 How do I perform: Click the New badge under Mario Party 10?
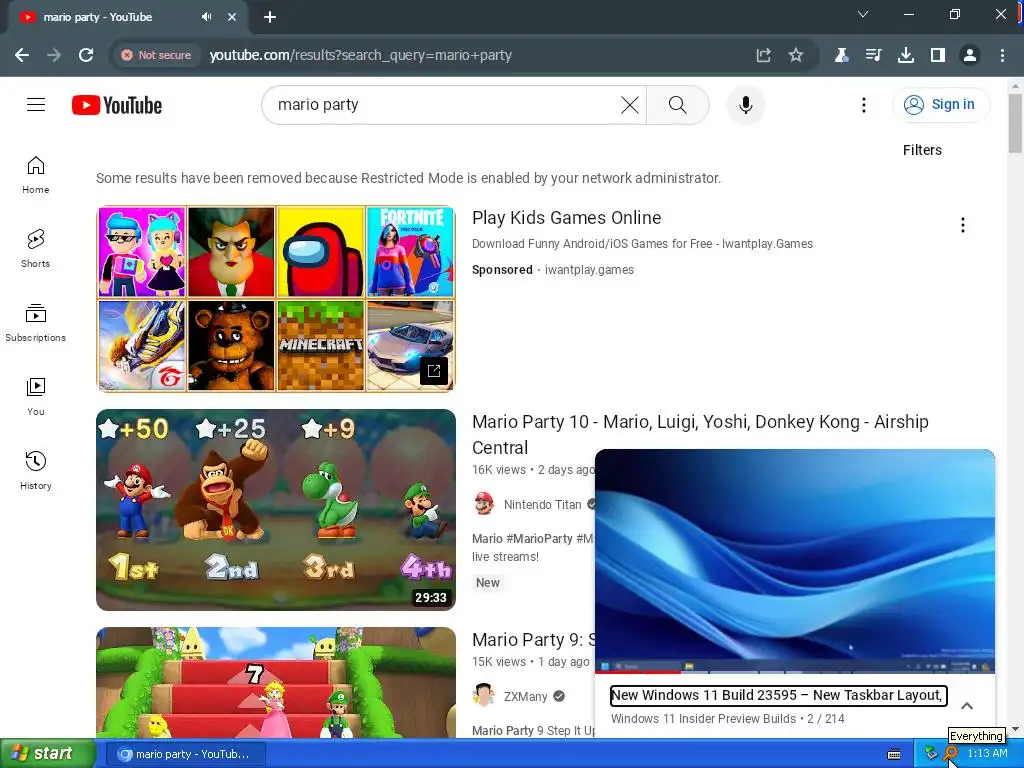pos(488,583)
